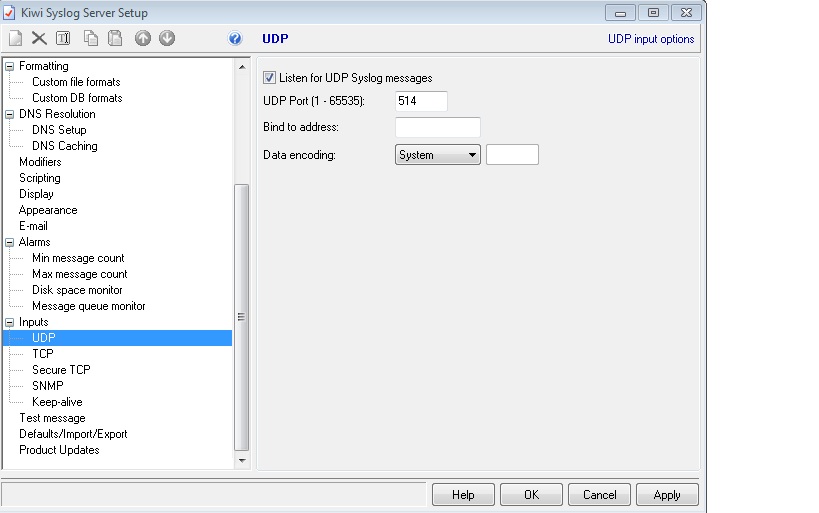Image resolution: width=819 pixels, height=513 pixels.
Task: Open the Display settings page
Action: tap(36, 194)
